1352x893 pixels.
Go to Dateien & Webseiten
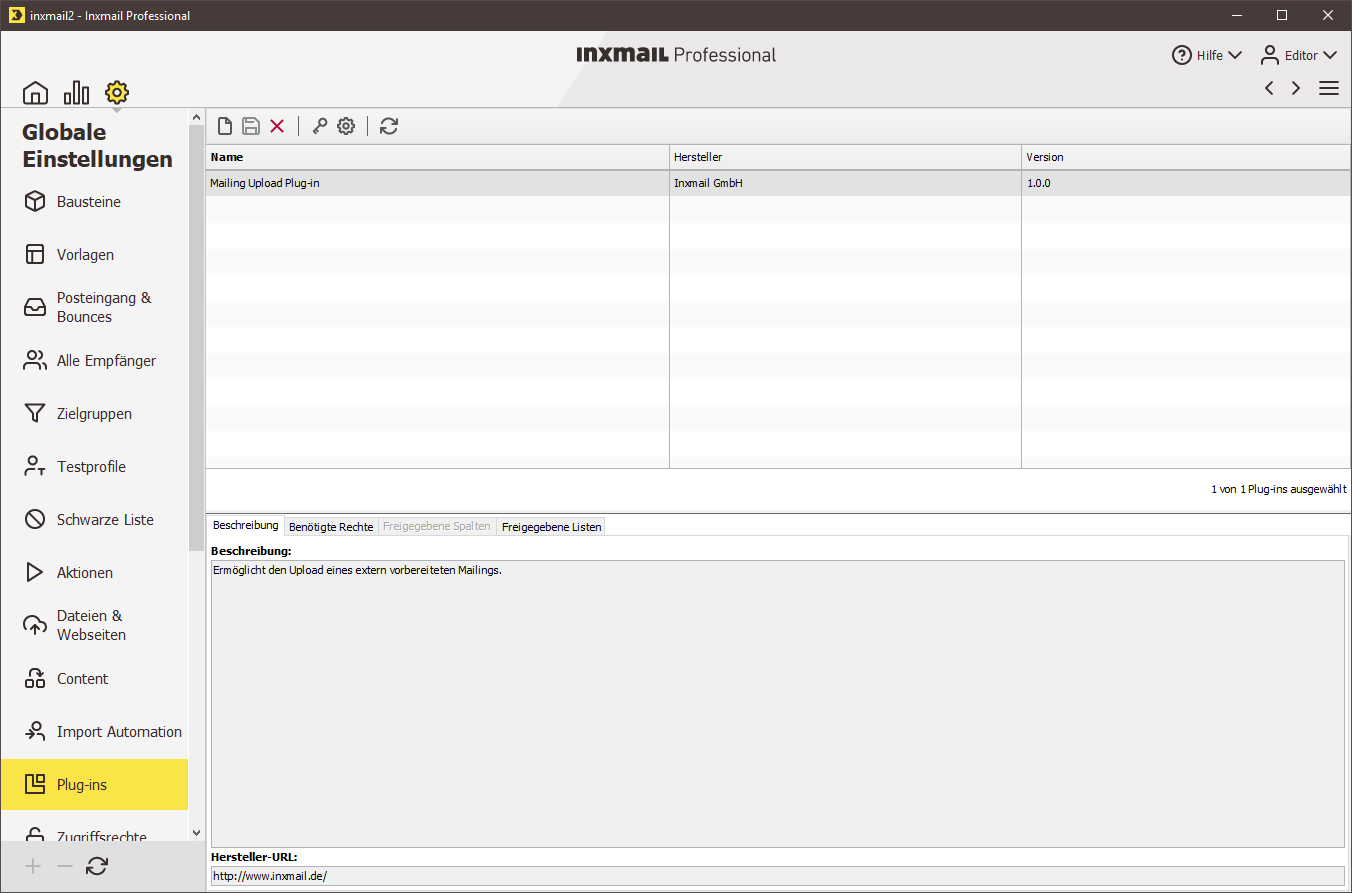point(95,625)
